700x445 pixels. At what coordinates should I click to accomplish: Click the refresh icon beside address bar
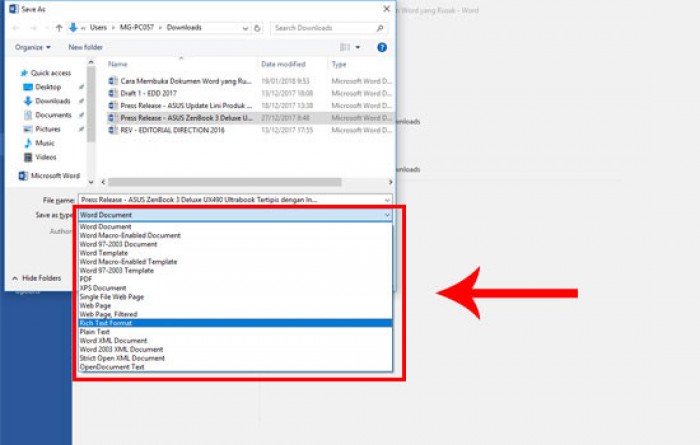tap(257, 28)
